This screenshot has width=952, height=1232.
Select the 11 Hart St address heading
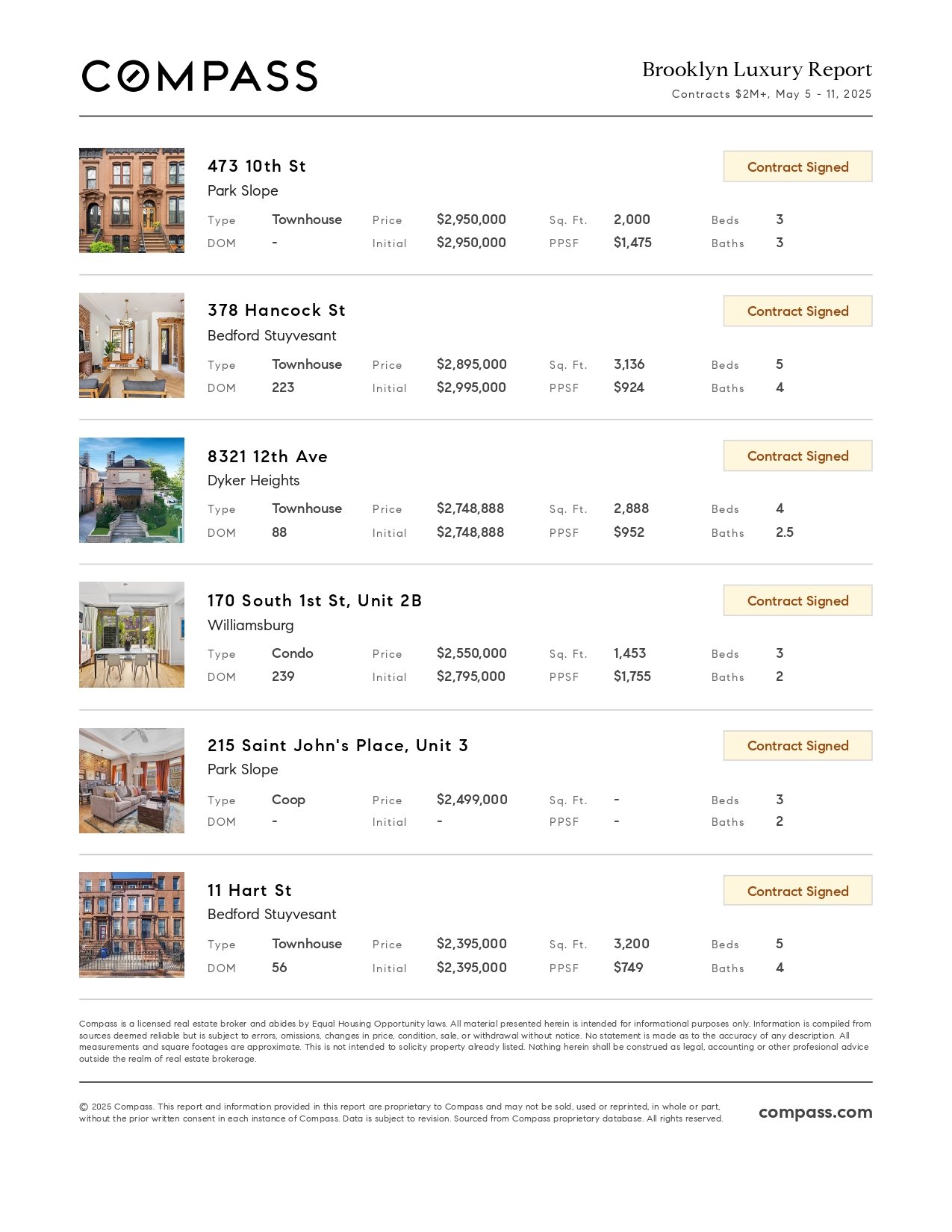tap(249, 890)
